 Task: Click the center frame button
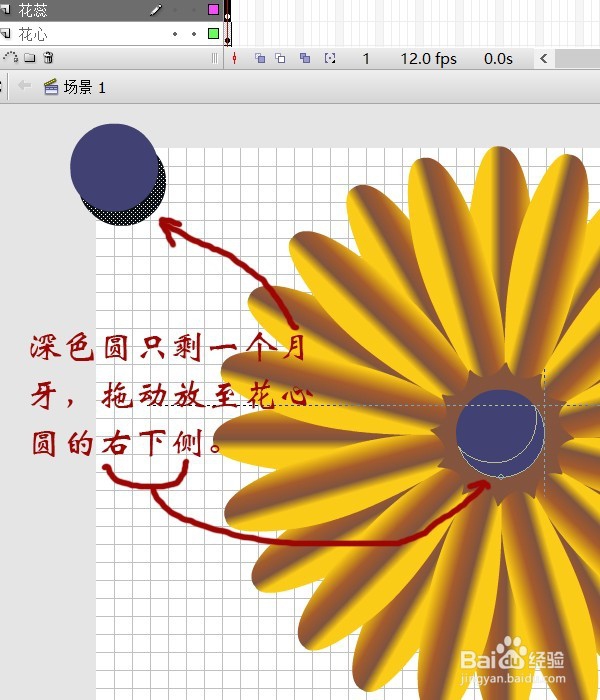pos(234,58)
